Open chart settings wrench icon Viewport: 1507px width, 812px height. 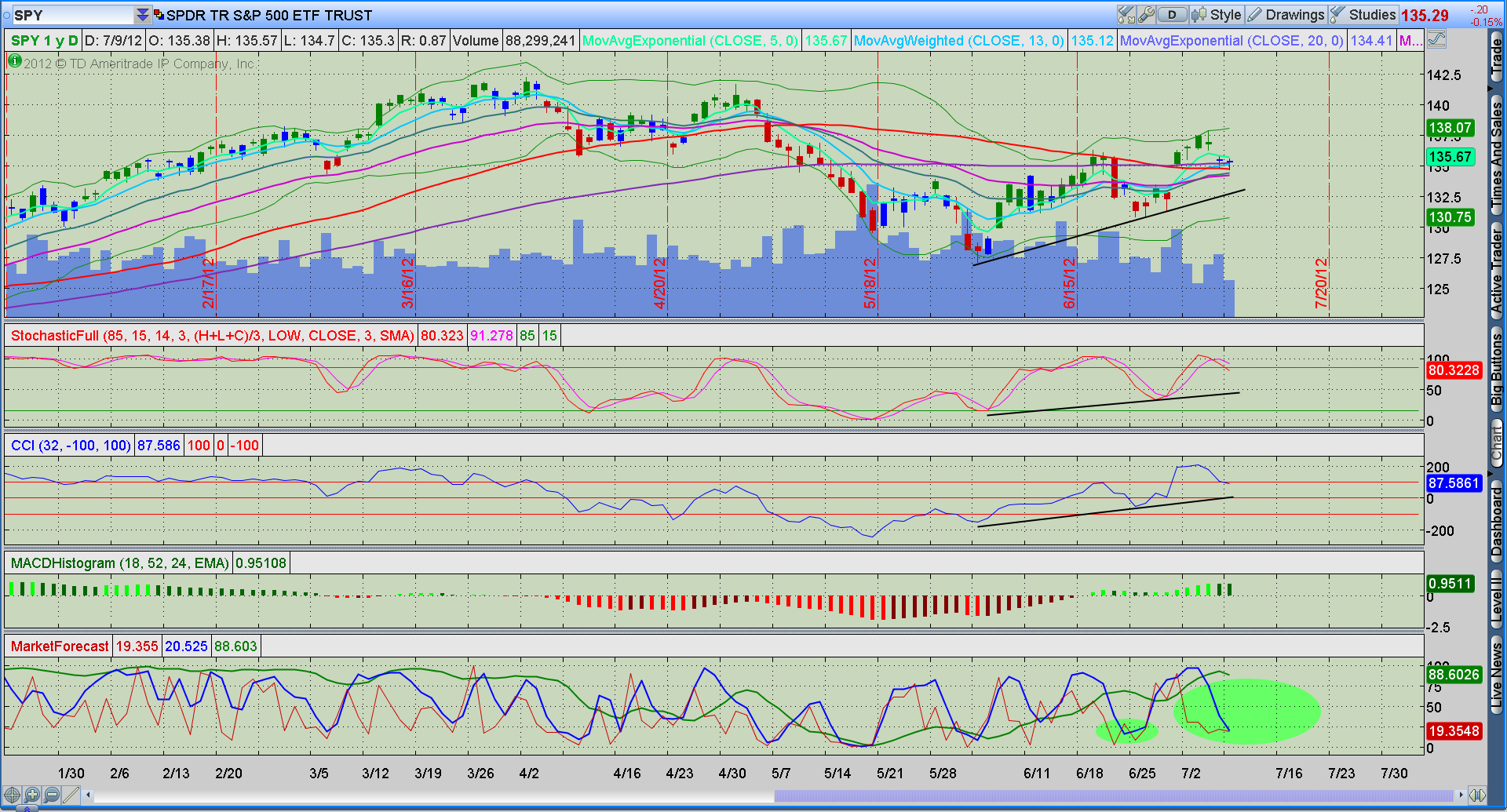(1146, 15)
